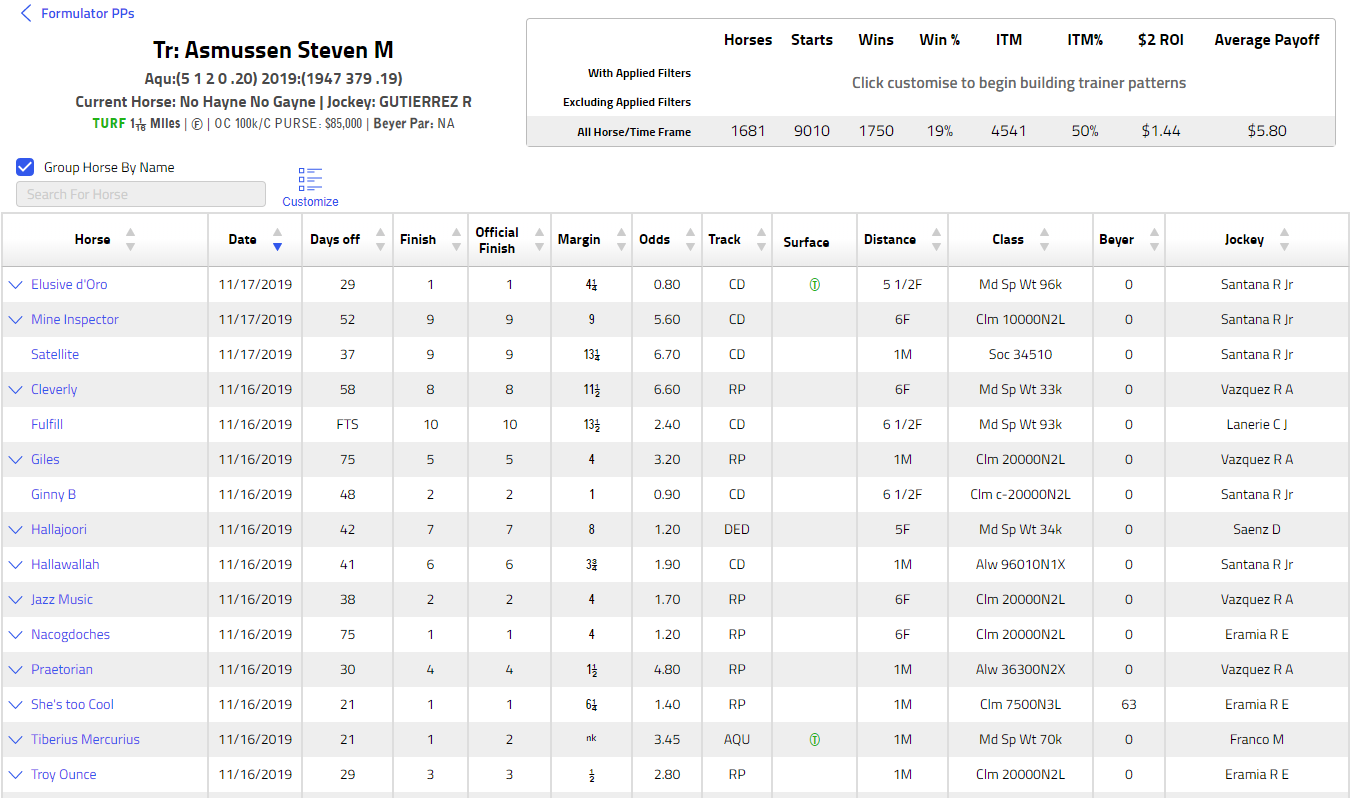Click sort arrows on Jockey column
Viewport: 1353px width, 798px height.
click(1284, 240)
